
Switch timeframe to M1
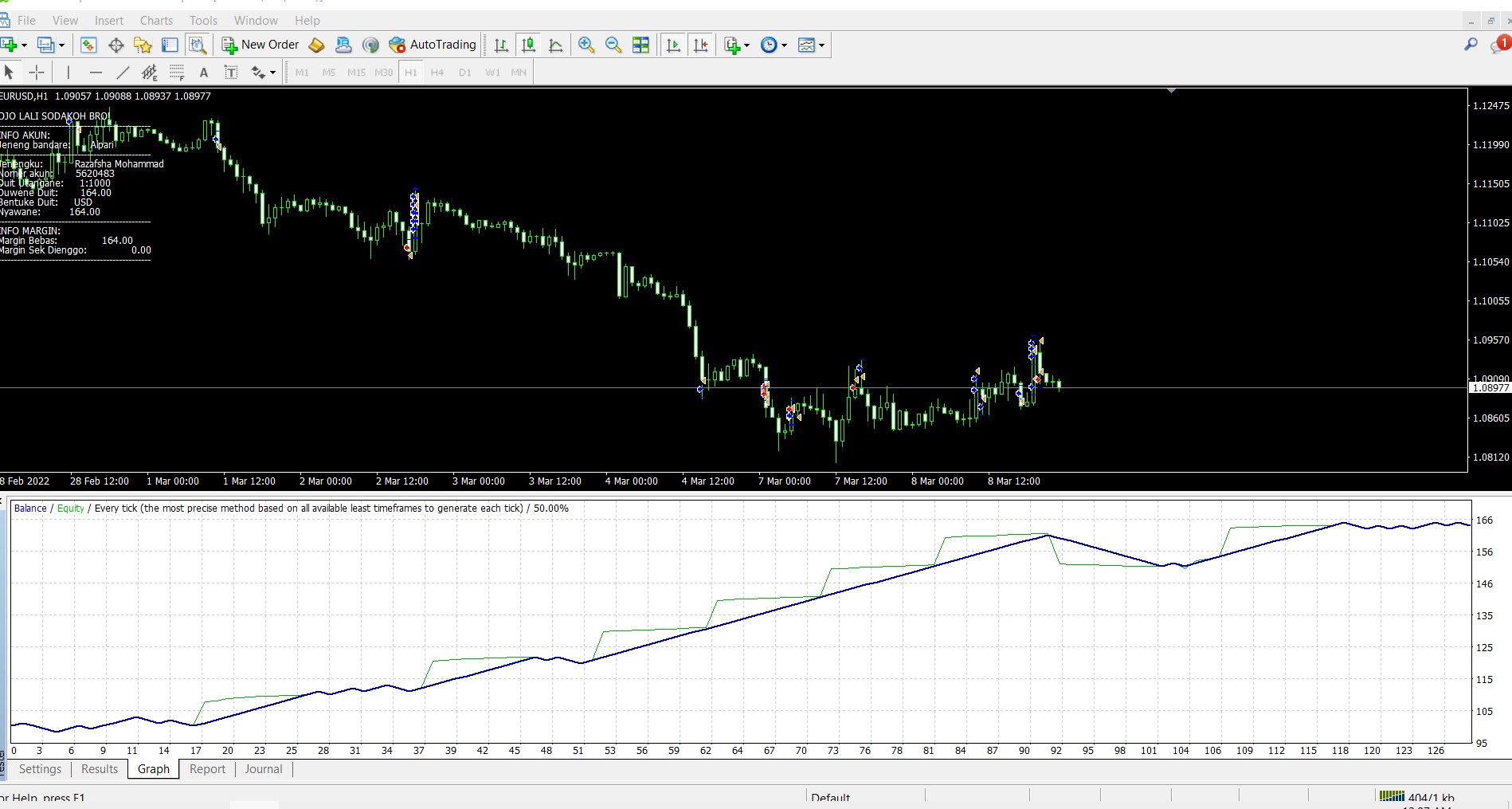pyautogui.click(x=302, y=73)
